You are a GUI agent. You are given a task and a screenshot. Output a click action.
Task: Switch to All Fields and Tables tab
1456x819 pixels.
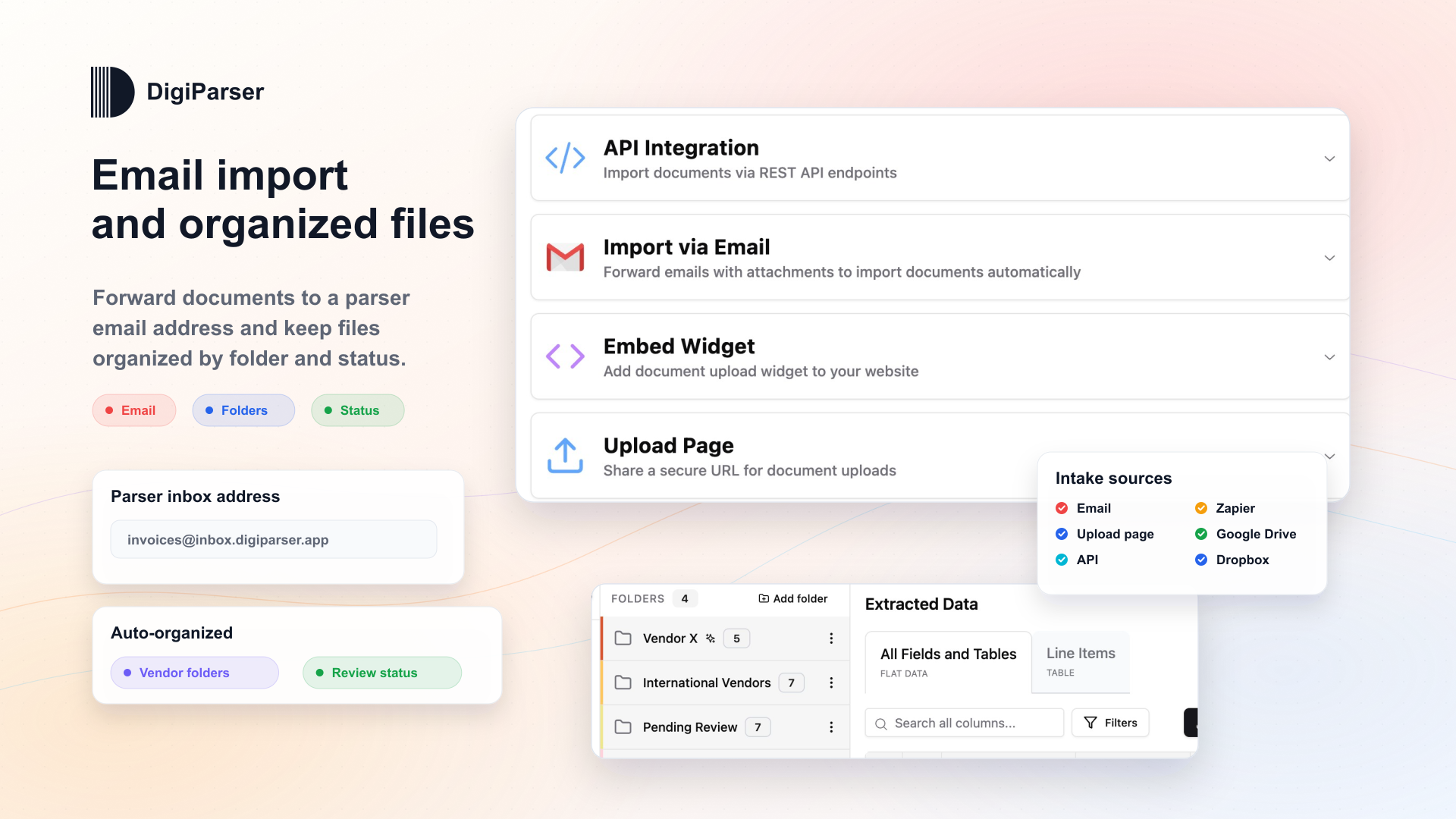click(948, 662)
